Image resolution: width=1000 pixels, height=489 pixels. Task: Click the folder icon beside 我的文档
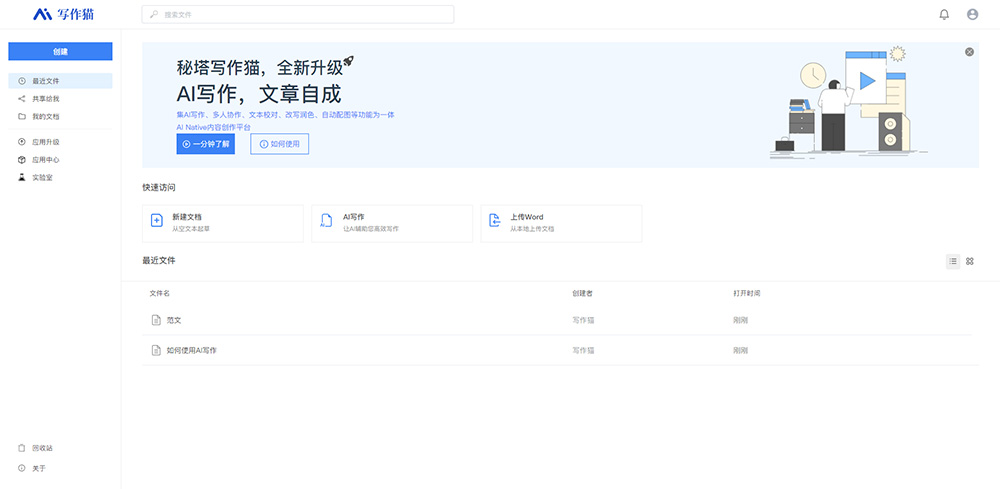click(22, 117)
